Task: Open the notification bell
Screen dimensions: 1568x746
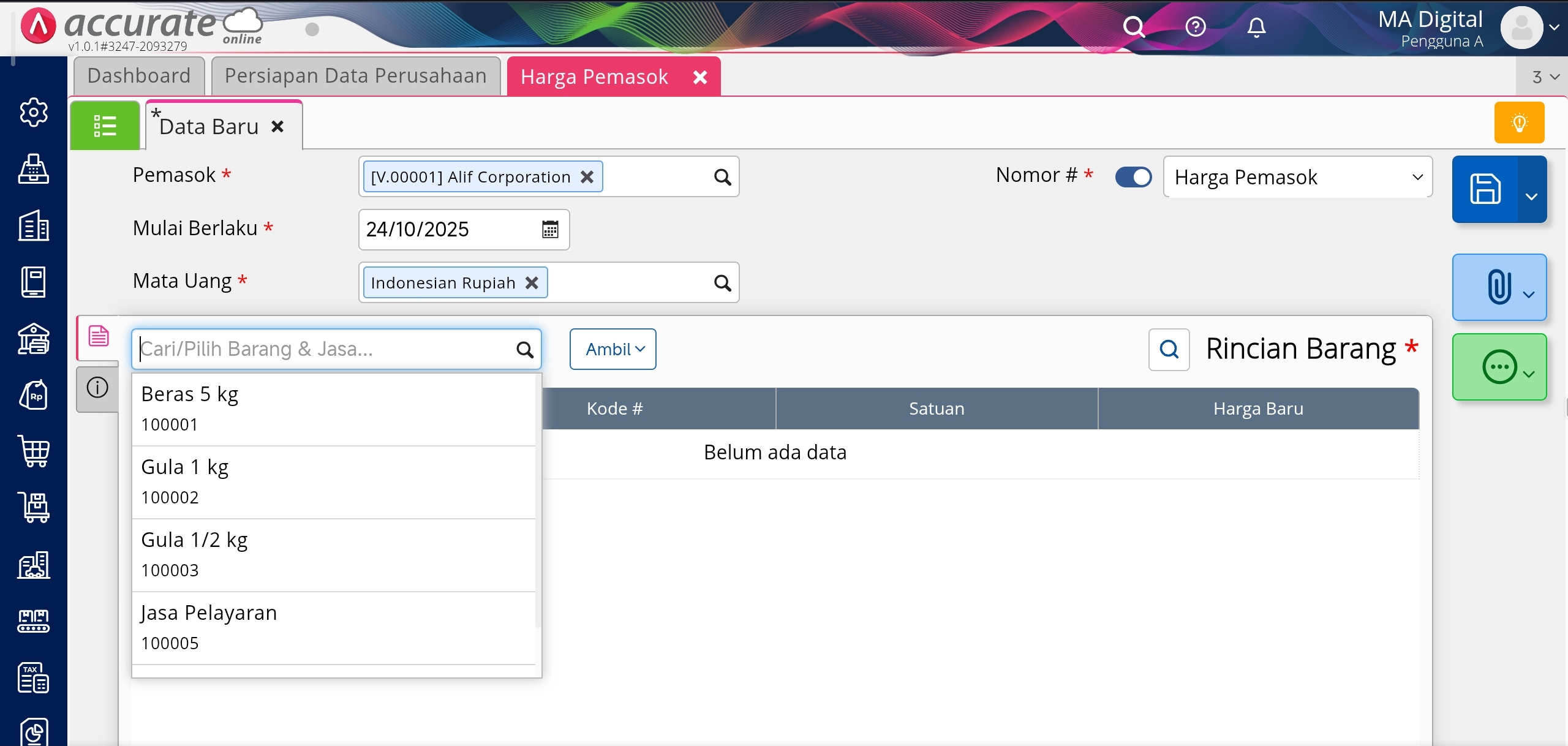Action: [x=1256, y=27]
